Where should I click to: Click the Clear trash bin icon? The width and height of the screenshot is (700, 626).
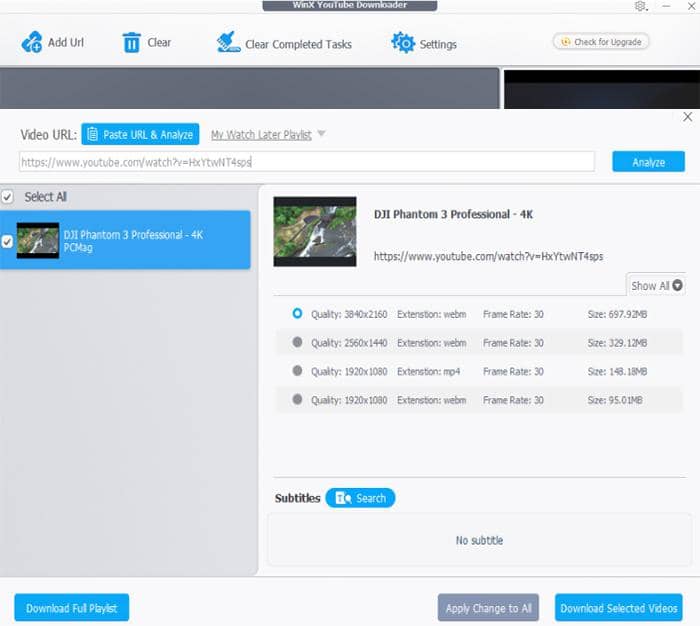[x=131, y=42]
